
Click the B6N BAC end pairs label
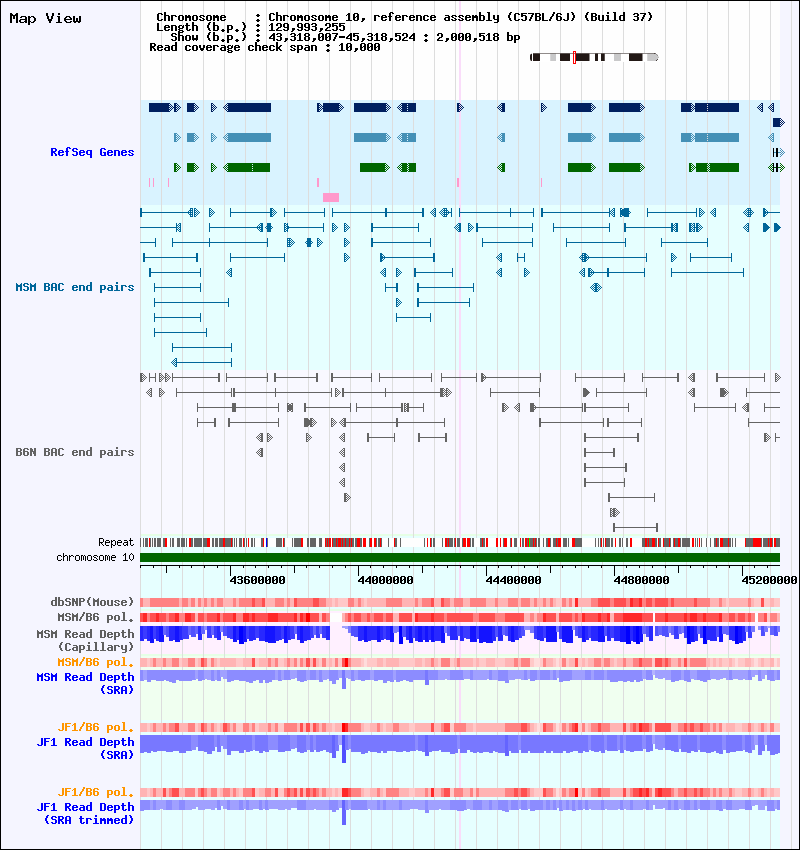tap(75, 452)
